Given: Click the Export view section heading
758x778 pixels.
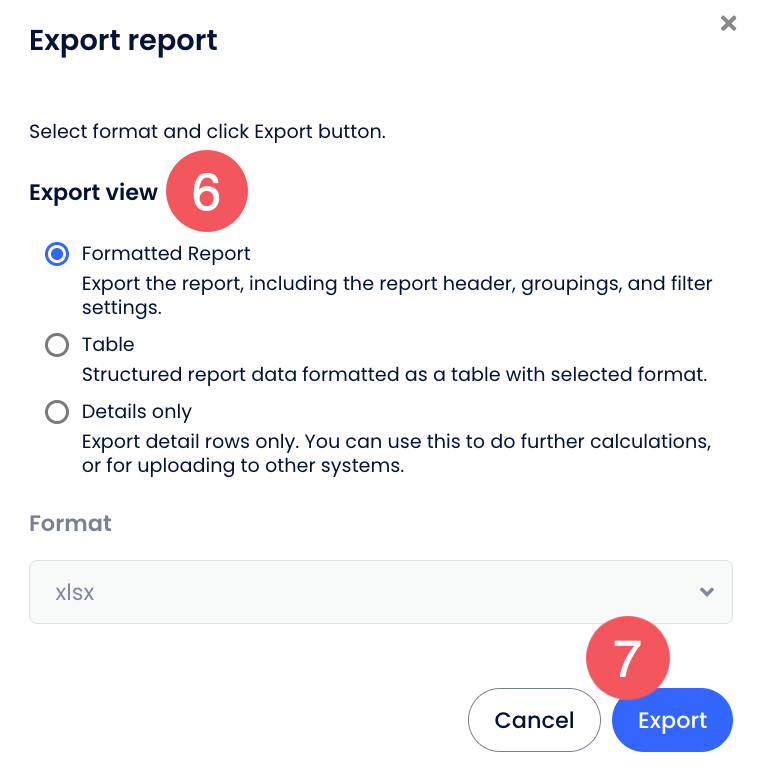Looking at the screenshot, I should (93, 193).
